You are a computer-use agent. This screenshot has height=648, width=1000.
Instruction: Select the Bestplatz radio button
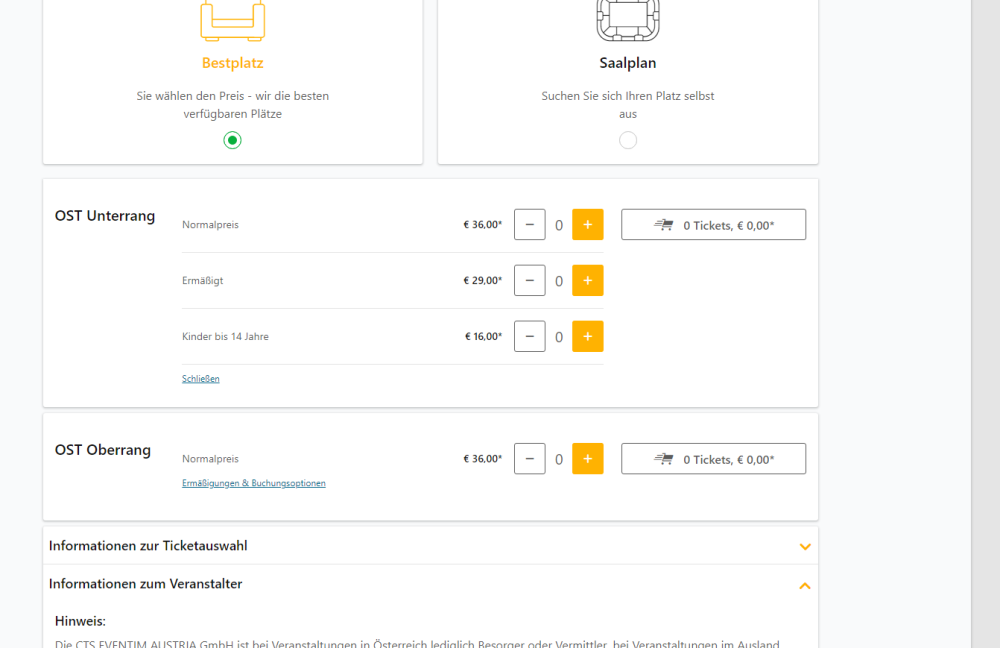232,140
